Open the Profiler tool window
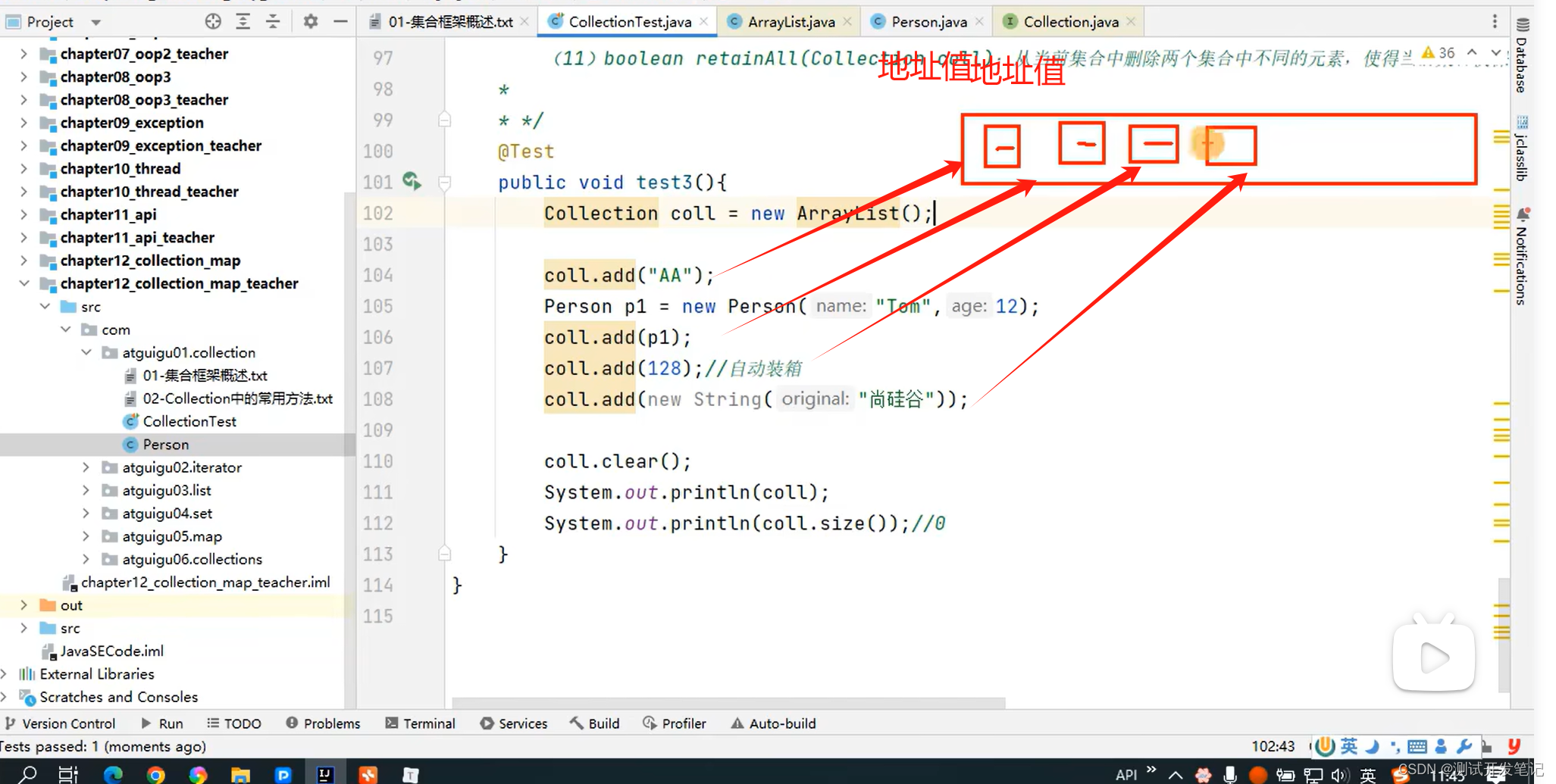 tap(675, 723)
